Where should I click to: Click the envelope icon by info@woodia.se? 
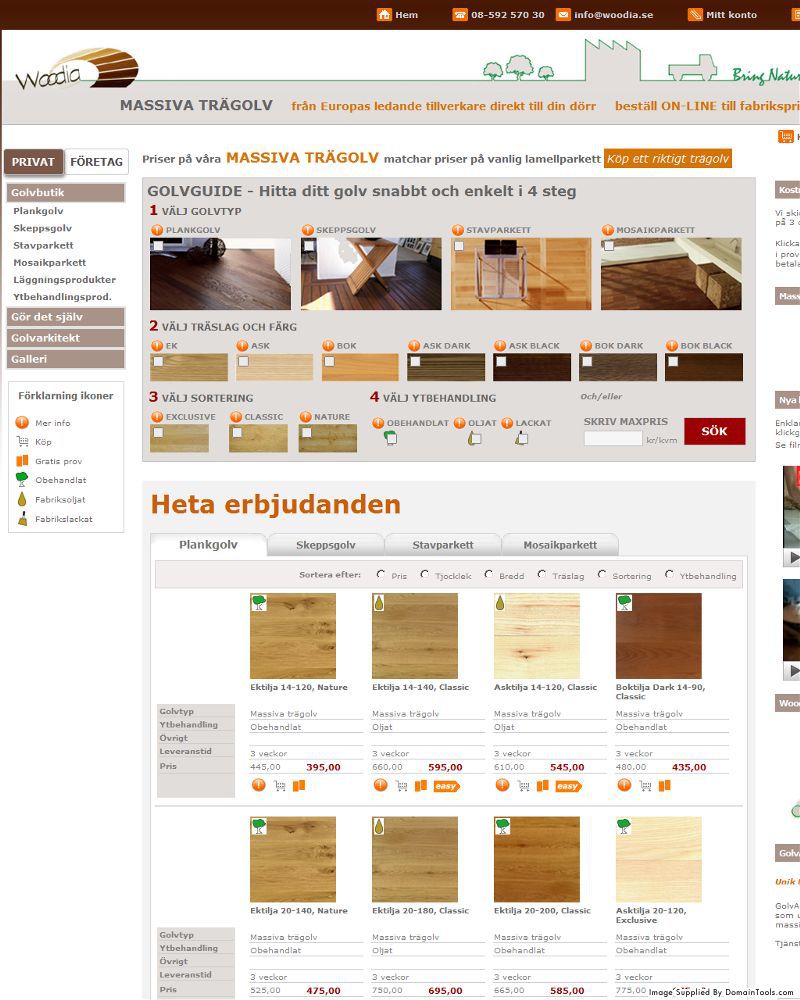pos(563,15)
